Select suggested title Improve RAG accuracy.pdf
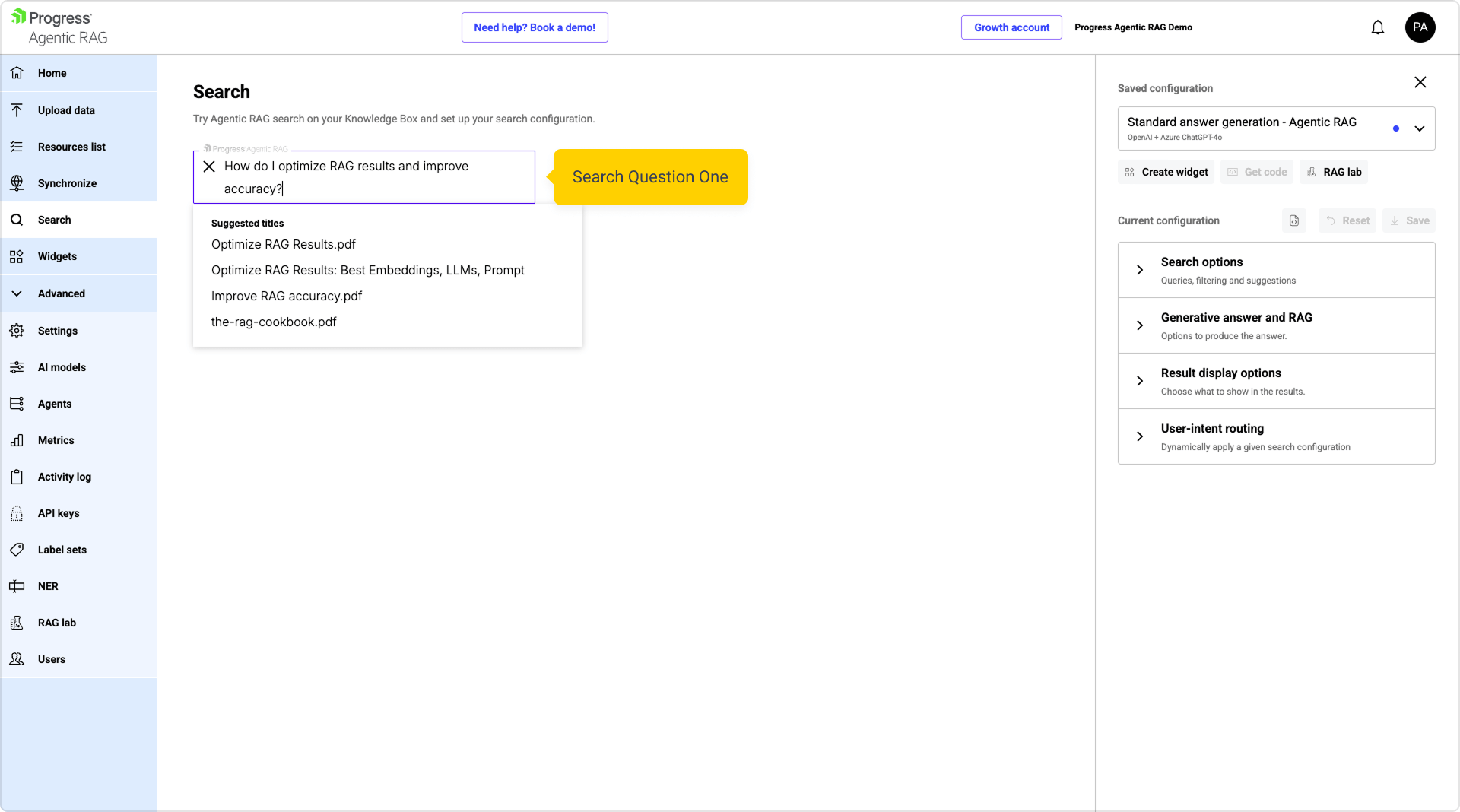Viewport: 1460px width, 812px height. [286, 296]
